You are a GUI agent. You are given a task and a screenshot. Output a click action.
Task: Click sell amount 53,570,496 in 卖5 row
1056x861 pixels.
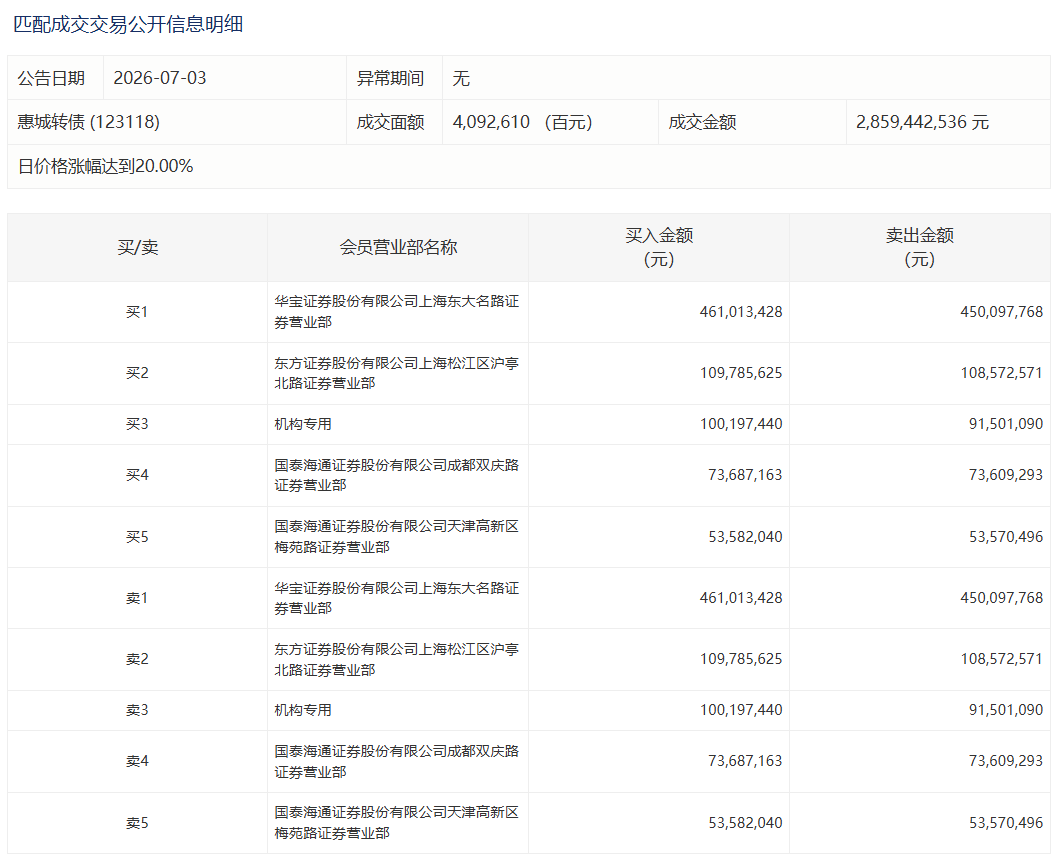click(x=1005, y=823)
